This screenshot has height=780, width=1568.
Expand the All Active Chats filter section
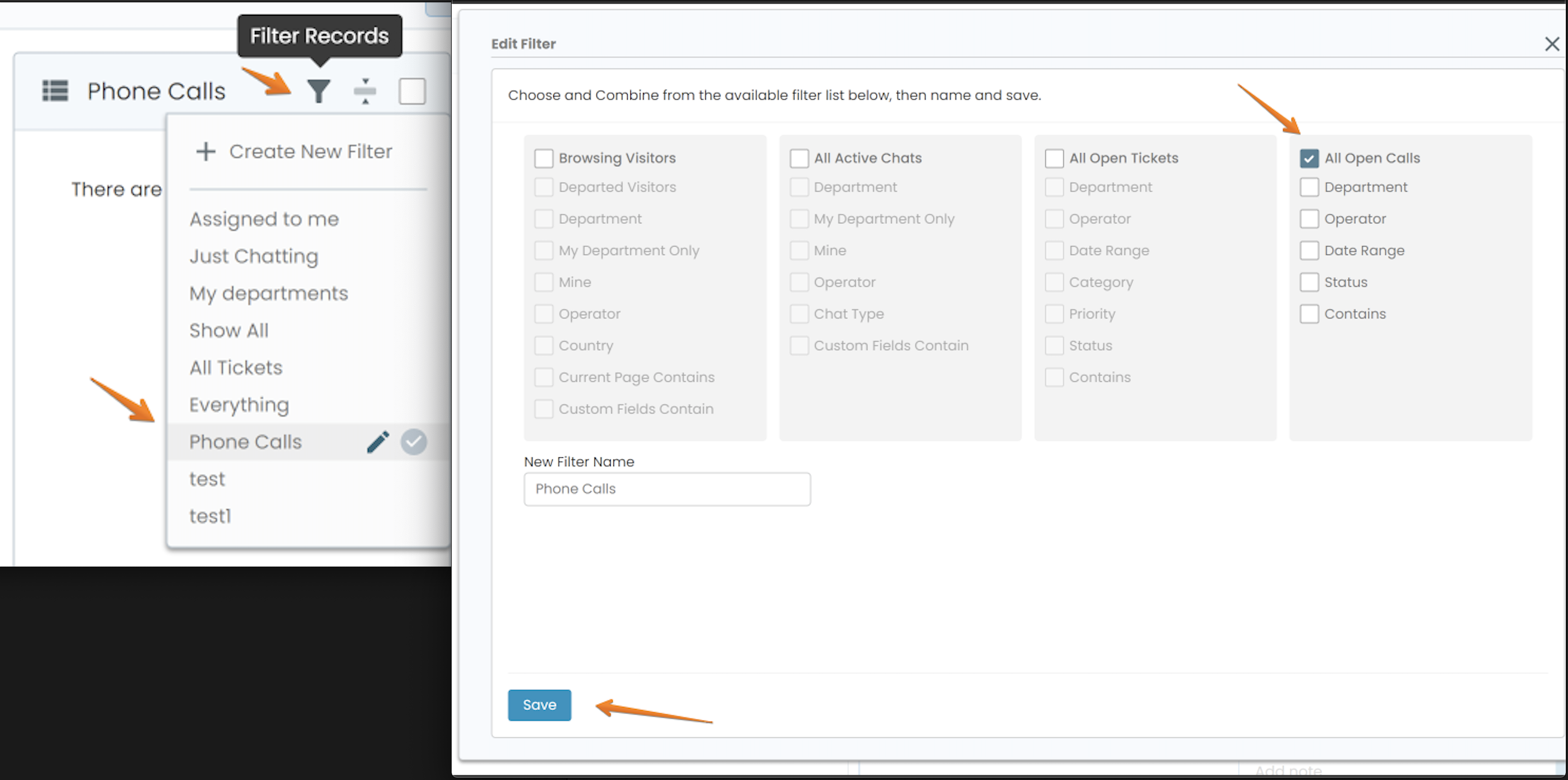pos(800,158)
